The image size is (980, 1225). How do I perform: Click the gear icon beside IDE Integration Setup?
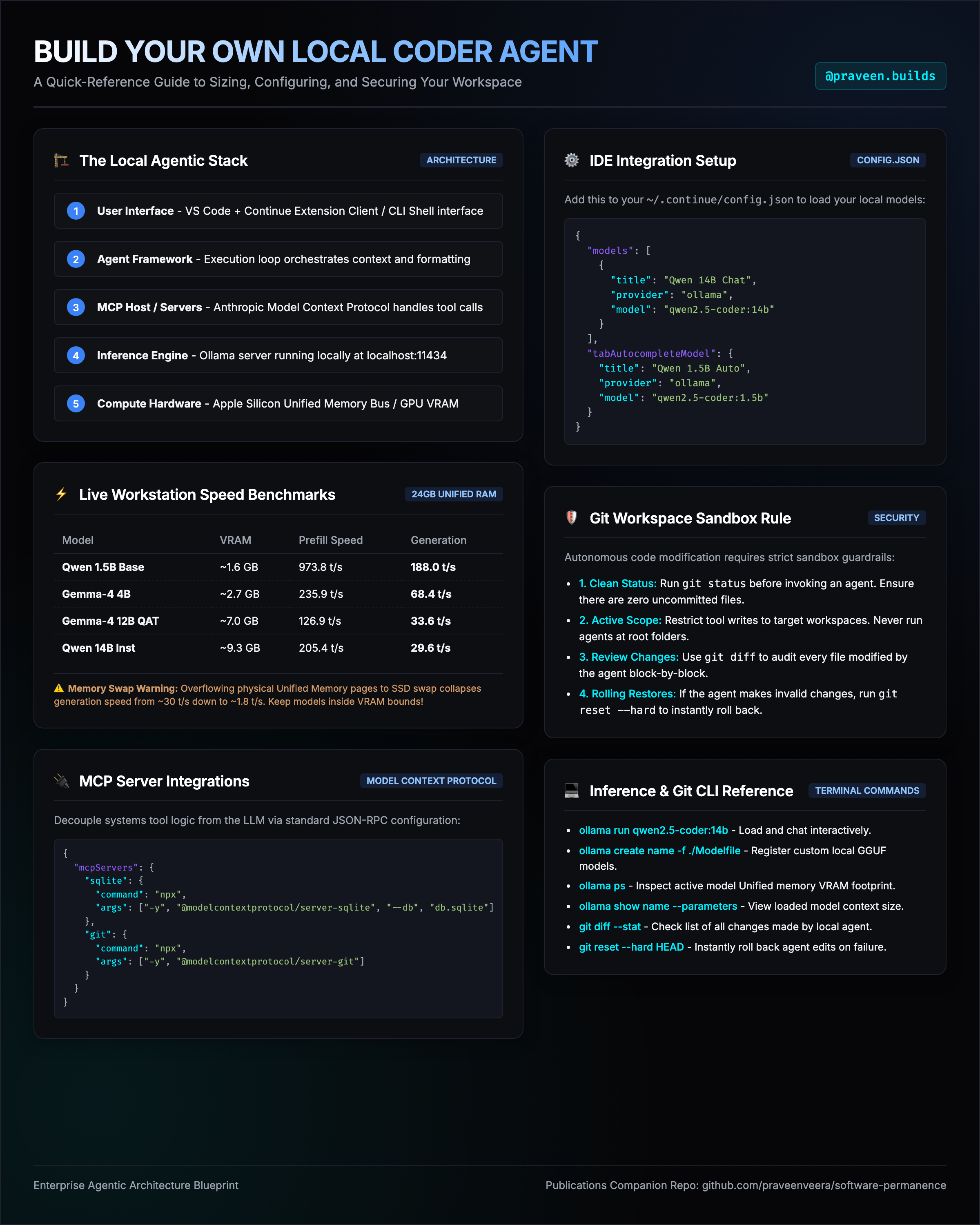pyautogui.click(x=572, y=160)
